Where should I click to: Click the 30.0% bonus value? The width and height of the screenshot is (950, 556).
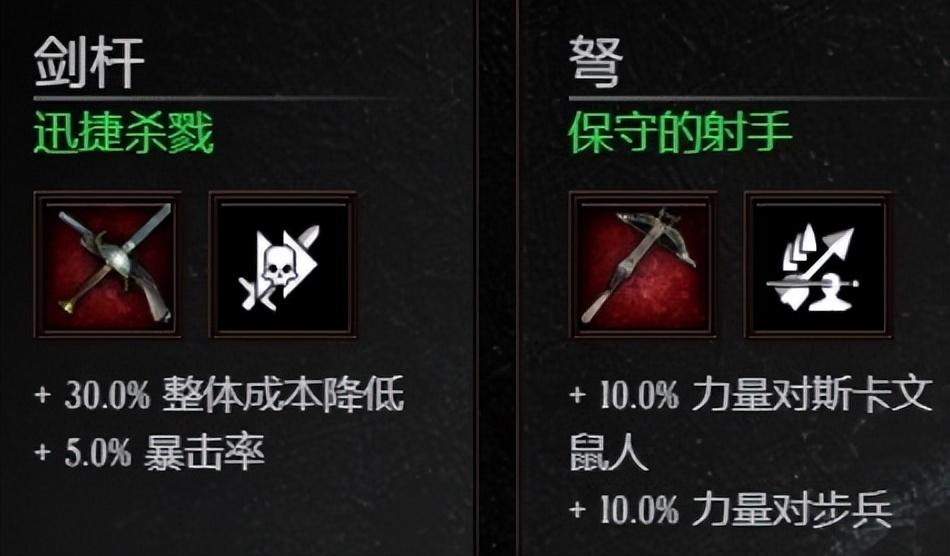tap(107, 395)
